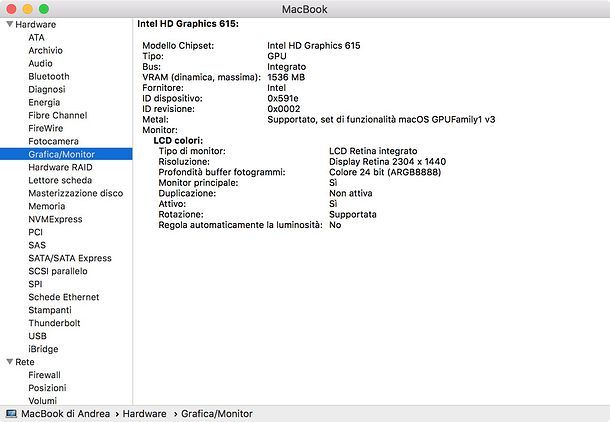This screenshot has height=422, width=610.
Task: Open Diagnosi in the sidebar
Action: (47, 89)
